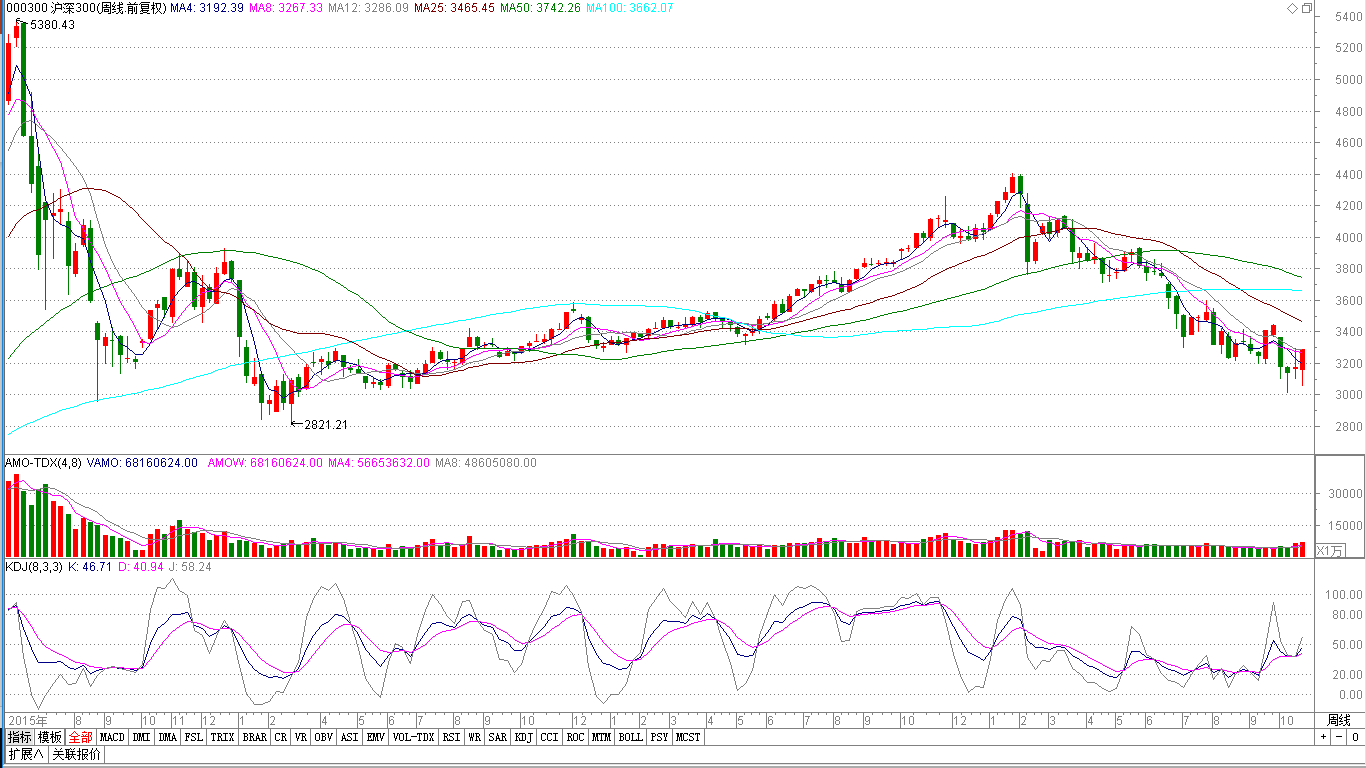Viewport: 1366px width, 768px height.
Task: Select the BOLL indicator tab
Action: coord(631,737)
